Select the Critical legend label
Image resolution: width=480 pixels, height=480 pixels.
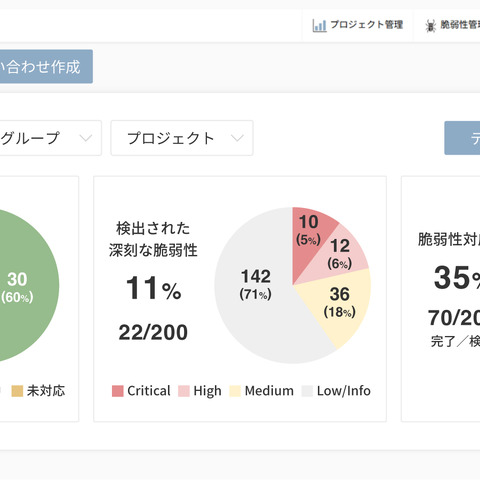pyautogui.click(x=149, y=391)
